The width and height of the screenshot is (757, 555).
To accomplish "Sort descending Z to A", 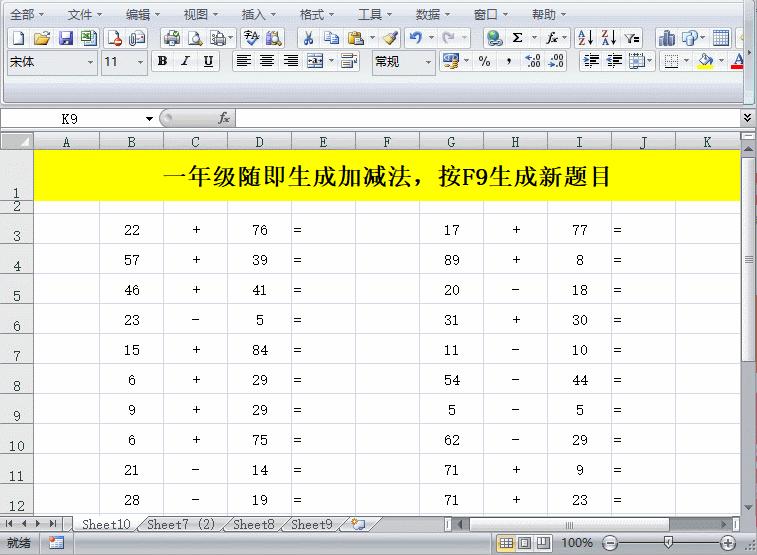I will (608, 38).
